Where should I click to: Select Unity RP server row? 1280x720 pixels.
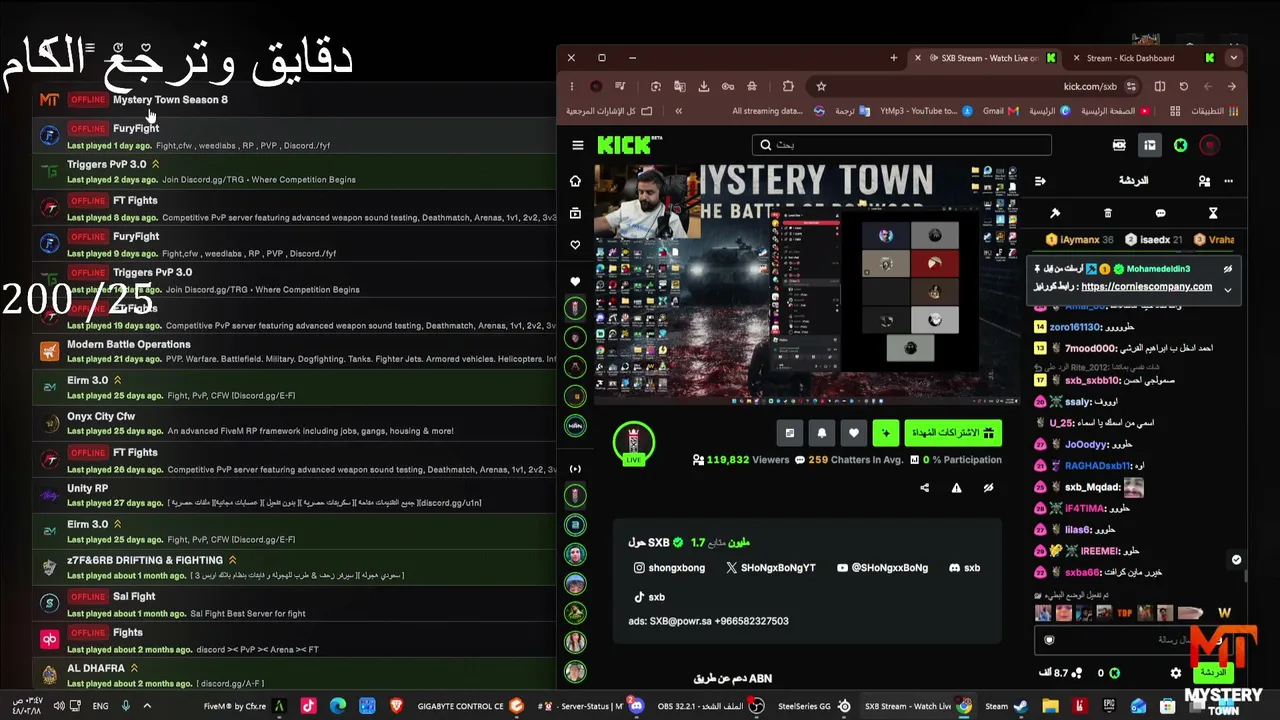coord(295,495)
